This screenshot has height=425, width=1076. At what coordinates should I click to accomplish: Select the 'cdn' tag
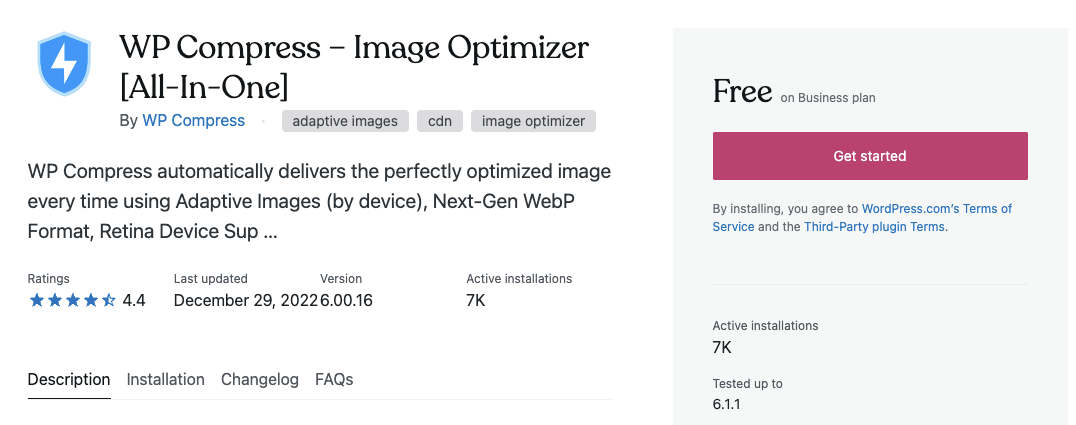point(440,122)
